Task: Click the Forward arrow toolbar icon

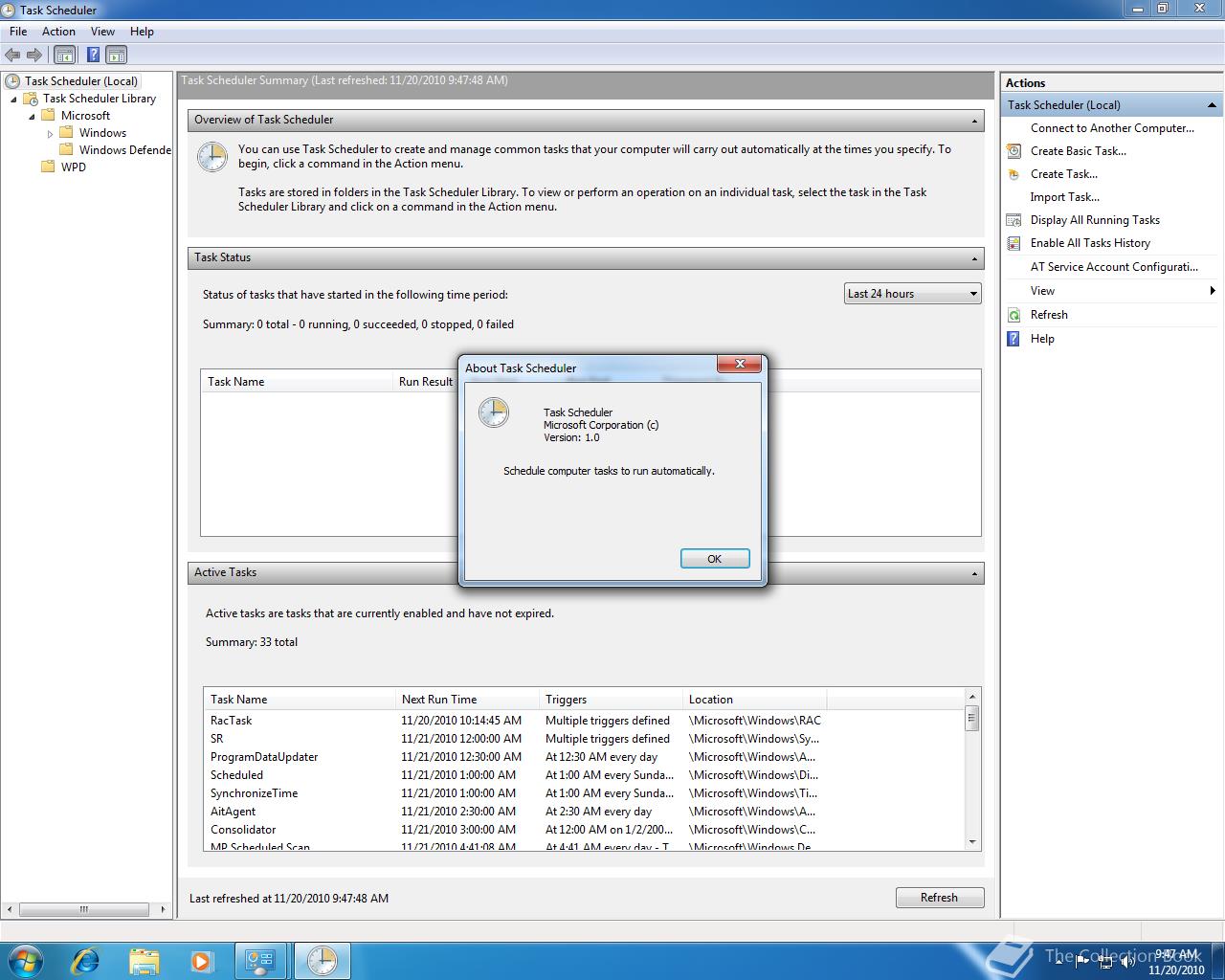Action: coord(34,56)
